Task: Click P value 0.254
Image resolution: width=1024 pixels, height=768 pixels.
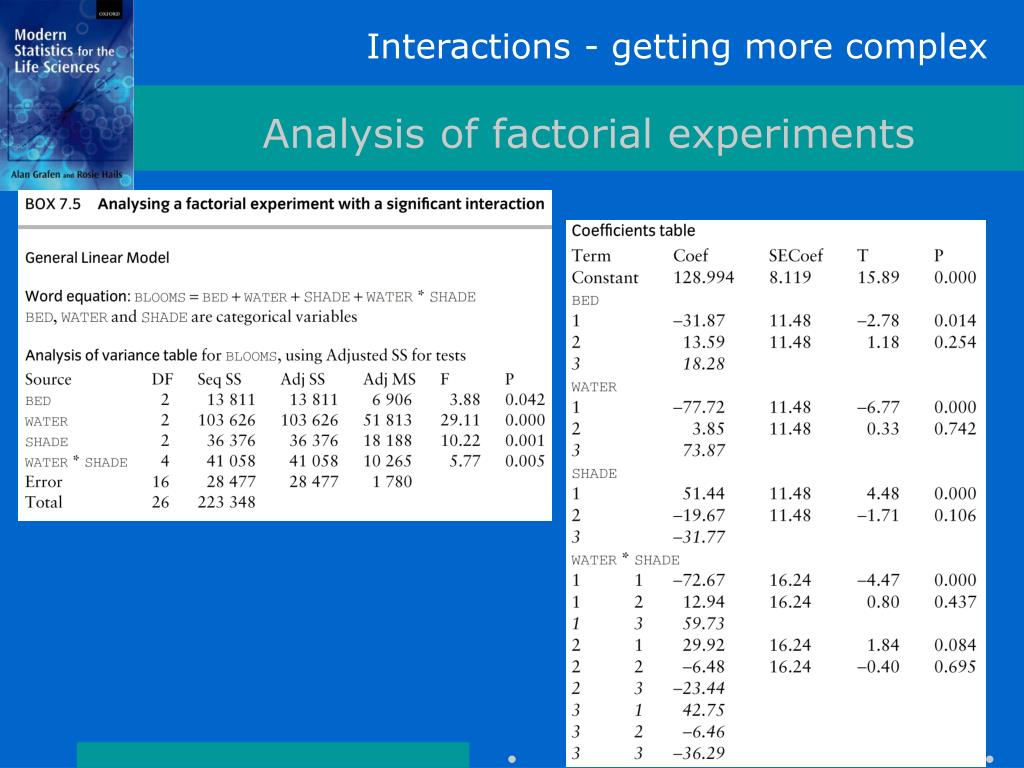Action: (x=955, y=342)
